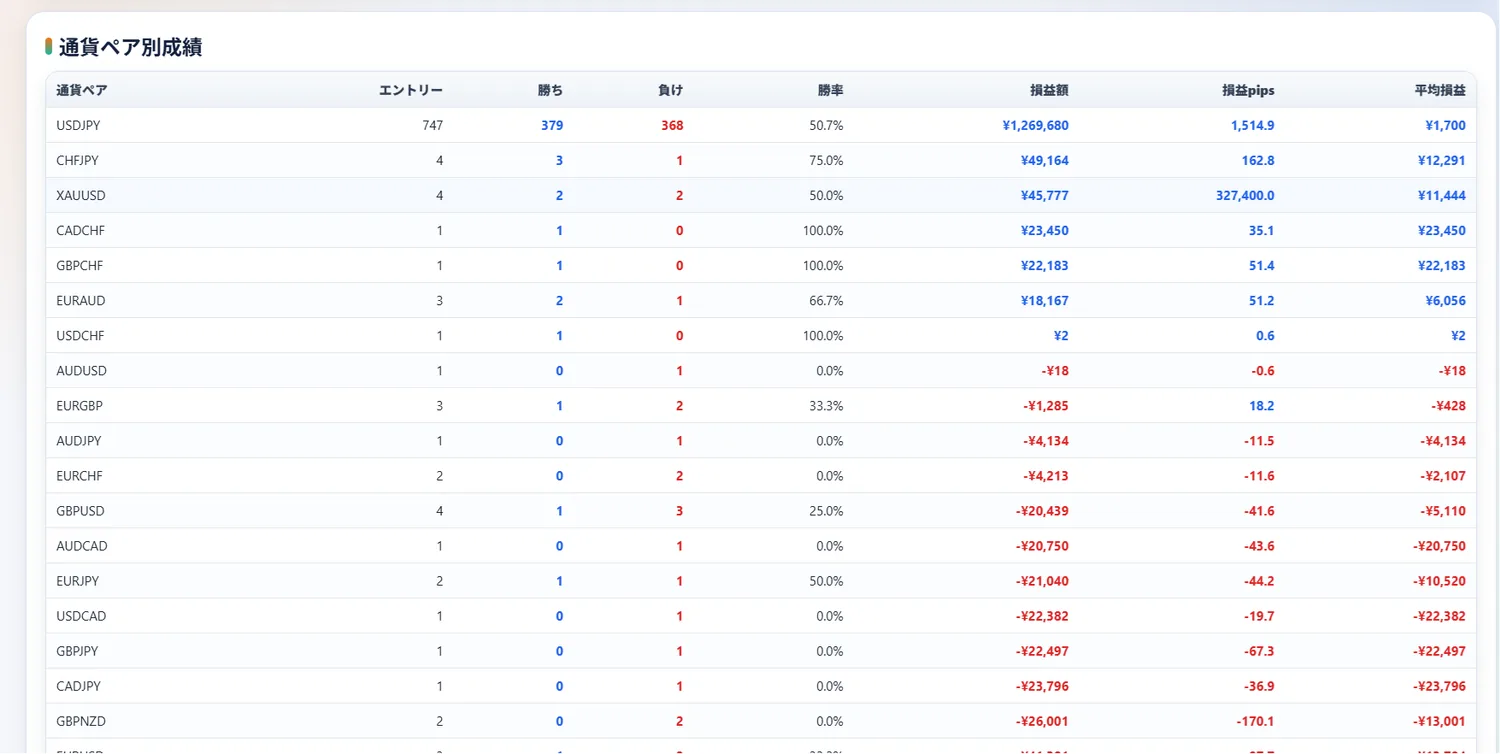Click the エントリー column header
Viewport: 1500px width, 754px height.
[x=411, y=90]
